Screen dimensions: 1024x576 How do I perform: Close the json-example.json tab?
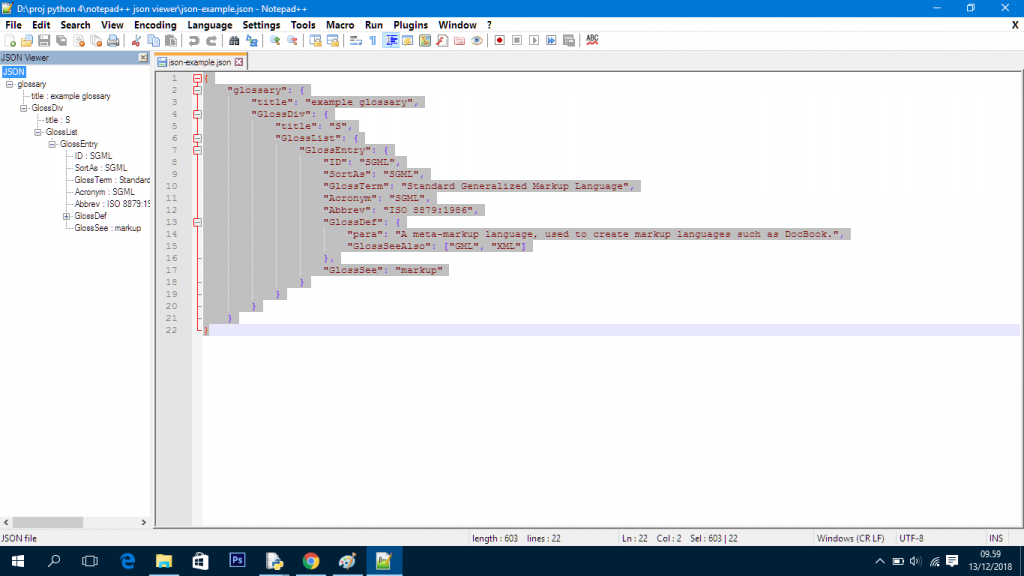[239, 62]
